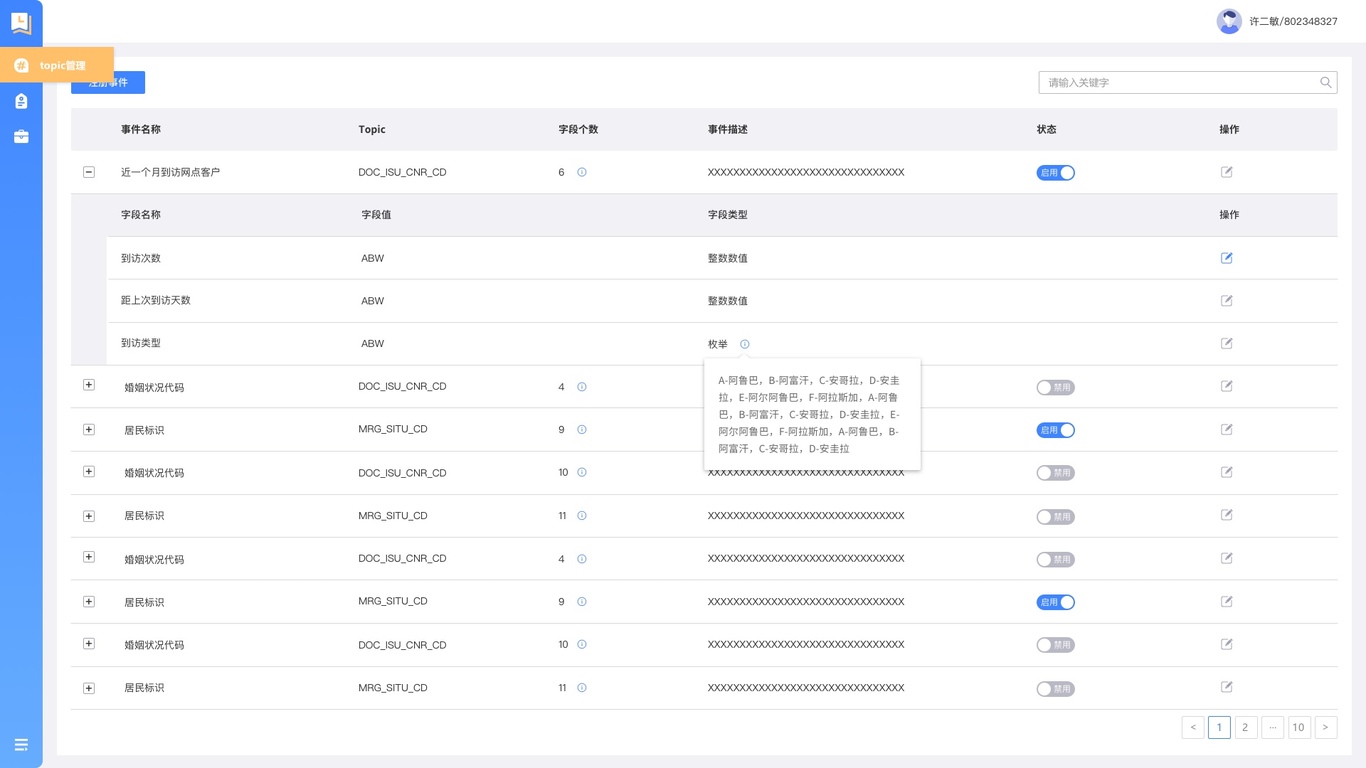The width and height of the screenshot is (1366, 768).
Task: Enable the second 婚姻状况代码 4-field status switch
Action: 1055,559
